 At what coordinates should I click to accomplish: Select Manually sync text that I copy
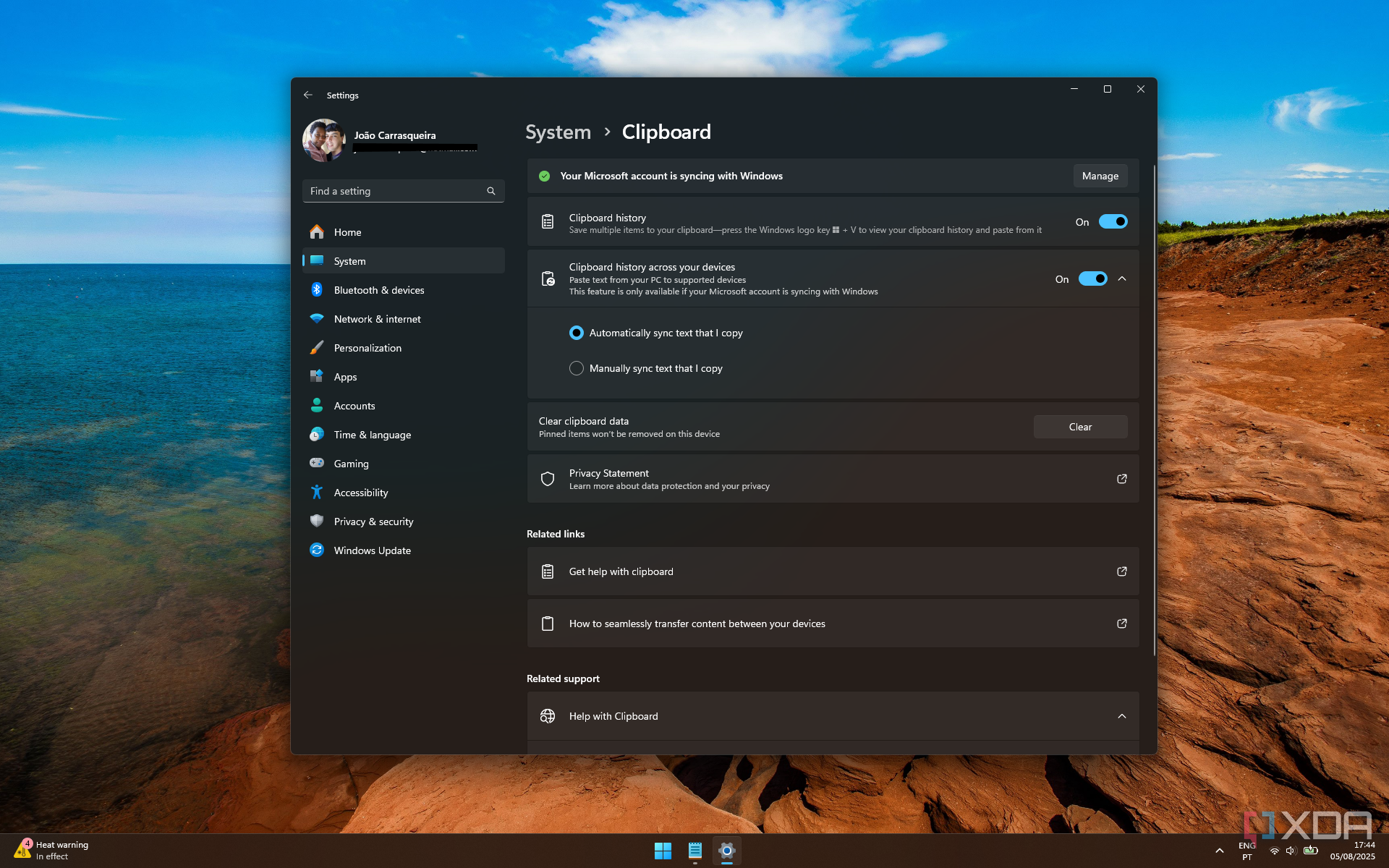click(577, 368)
